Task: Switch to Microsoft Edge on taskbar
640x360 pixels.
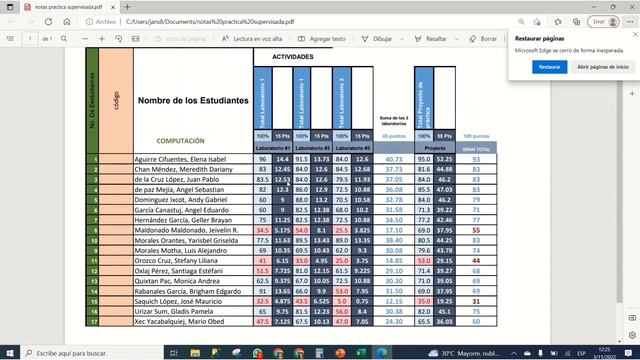Action: point(382,353)
